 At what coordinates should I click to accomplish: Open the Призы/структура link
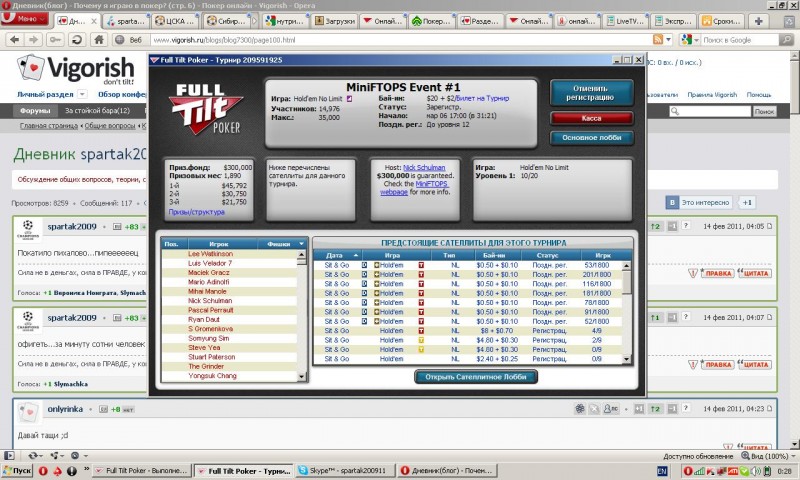tap(195, 212)
